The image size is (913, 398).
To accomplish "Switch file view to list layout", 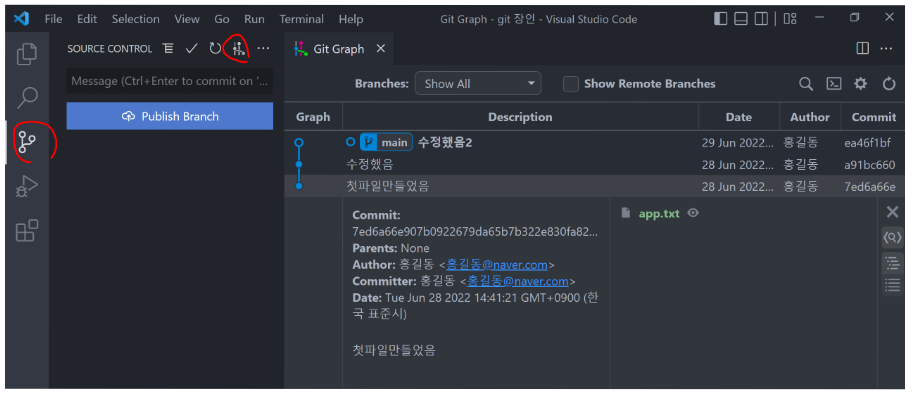I will coord(892,285).
